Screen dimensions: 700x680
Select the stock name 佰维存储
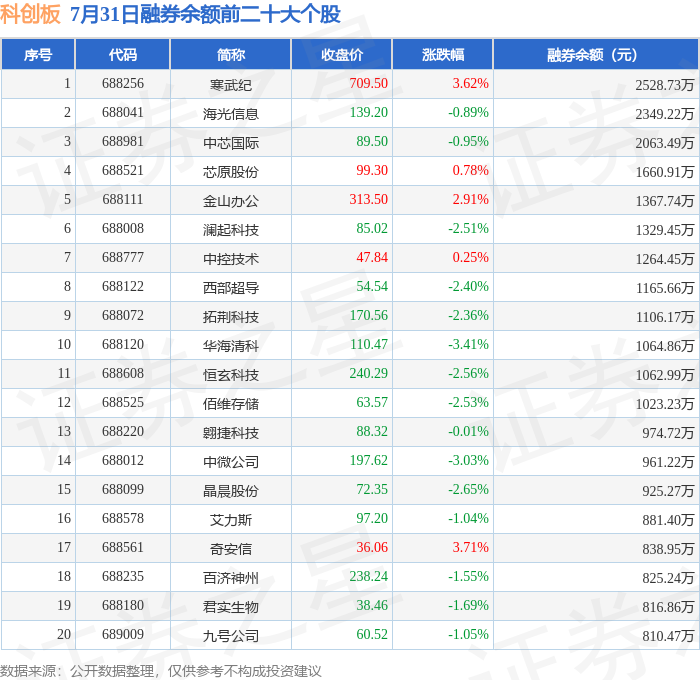(x=231, y=404)
